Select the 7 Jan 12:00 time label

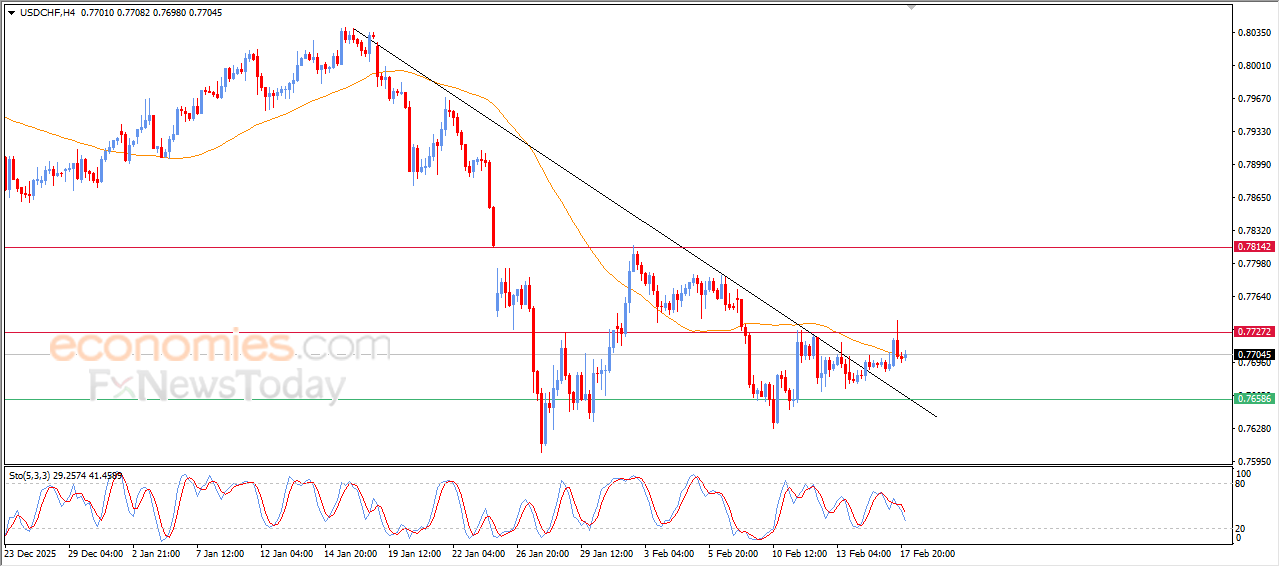click(x=218, y=552)
